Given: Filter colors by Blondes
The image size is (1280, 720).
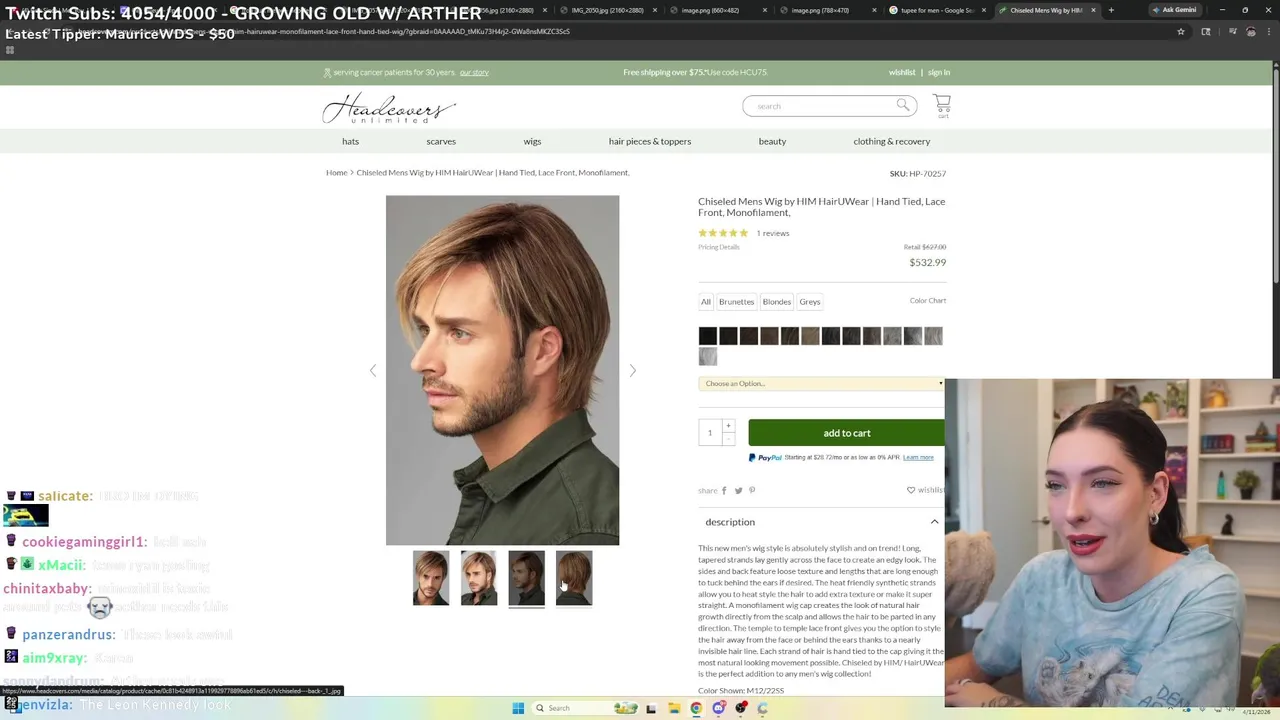Looking at the screenshot, I should click(777, 301).
